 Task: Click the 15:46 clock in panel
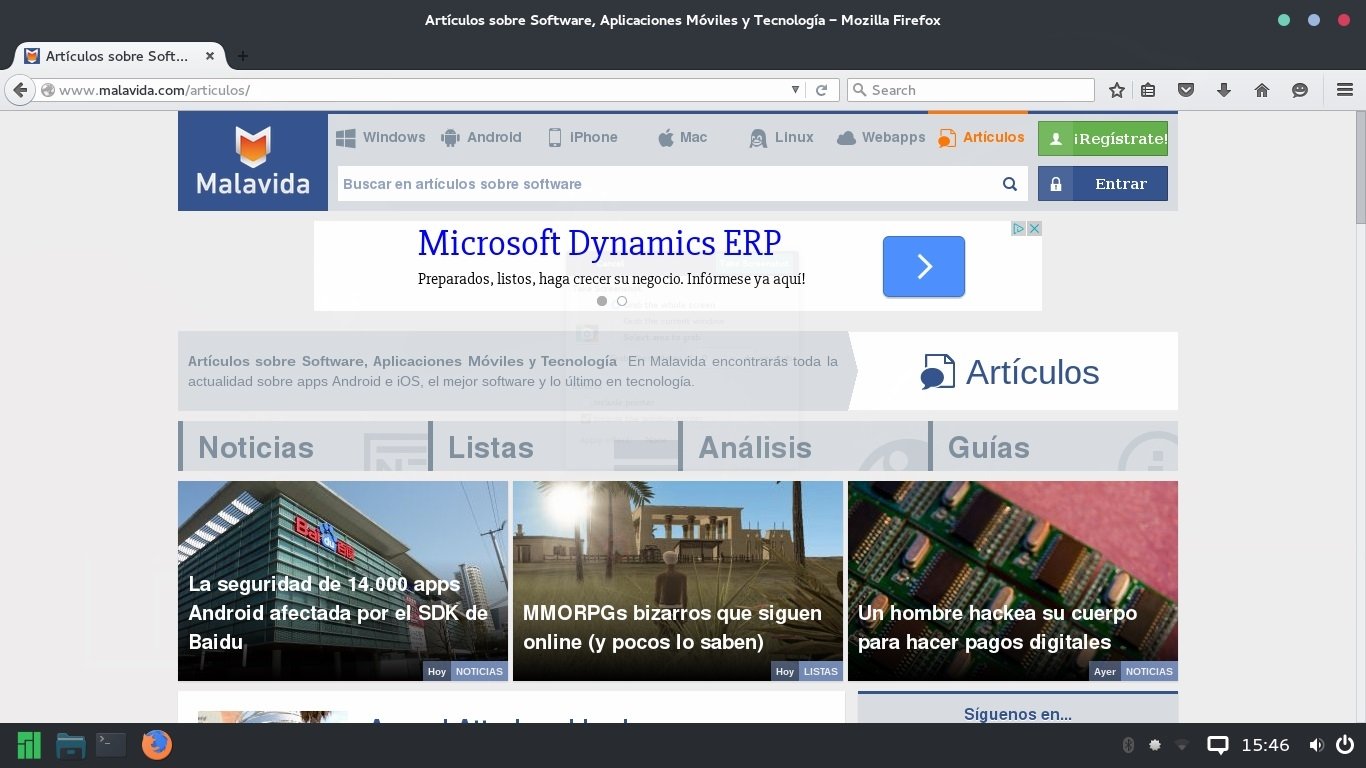1265,745
